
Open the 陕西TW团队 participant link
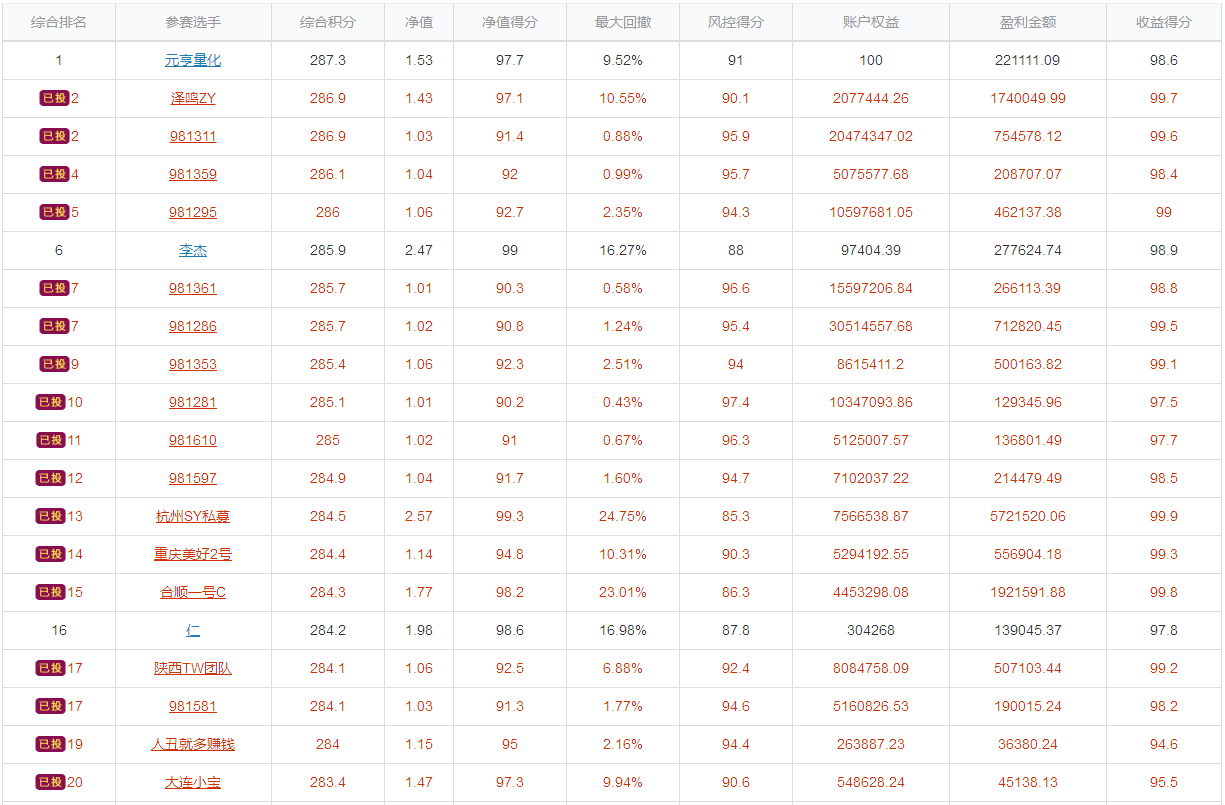point(193,668)
